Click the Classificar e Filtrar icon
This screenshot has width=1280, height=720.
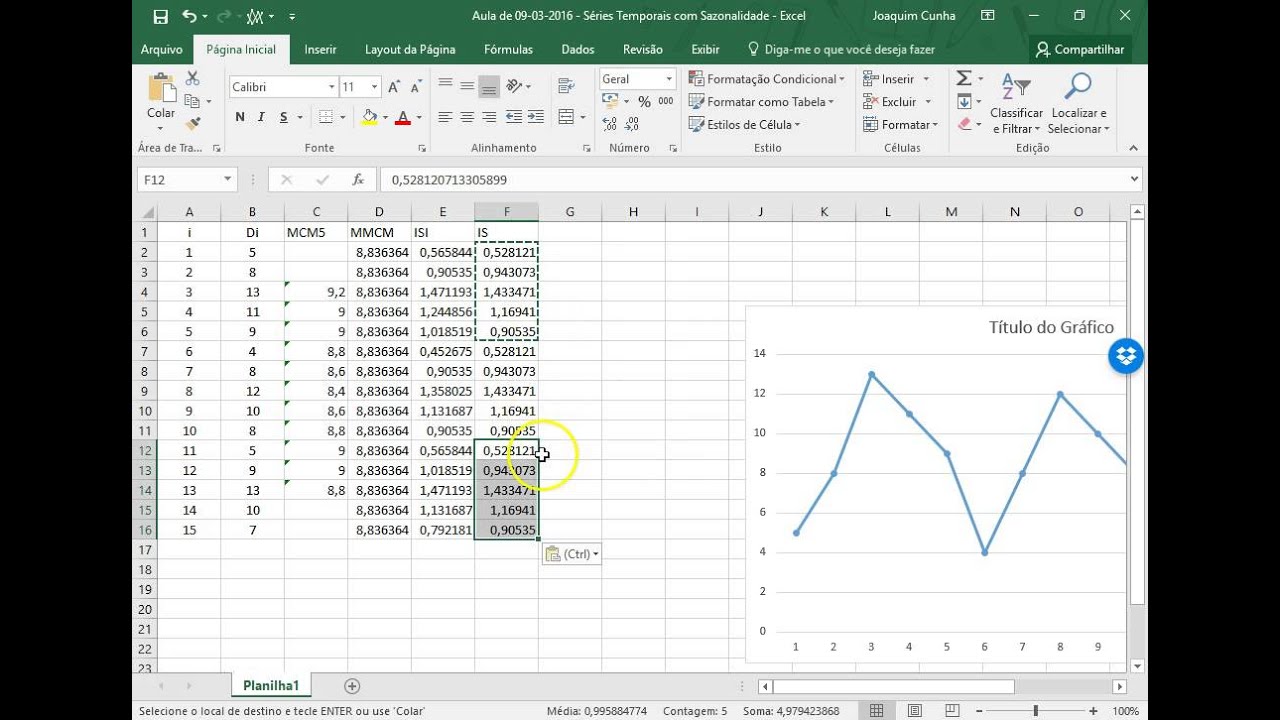[x=1016, y=103]
